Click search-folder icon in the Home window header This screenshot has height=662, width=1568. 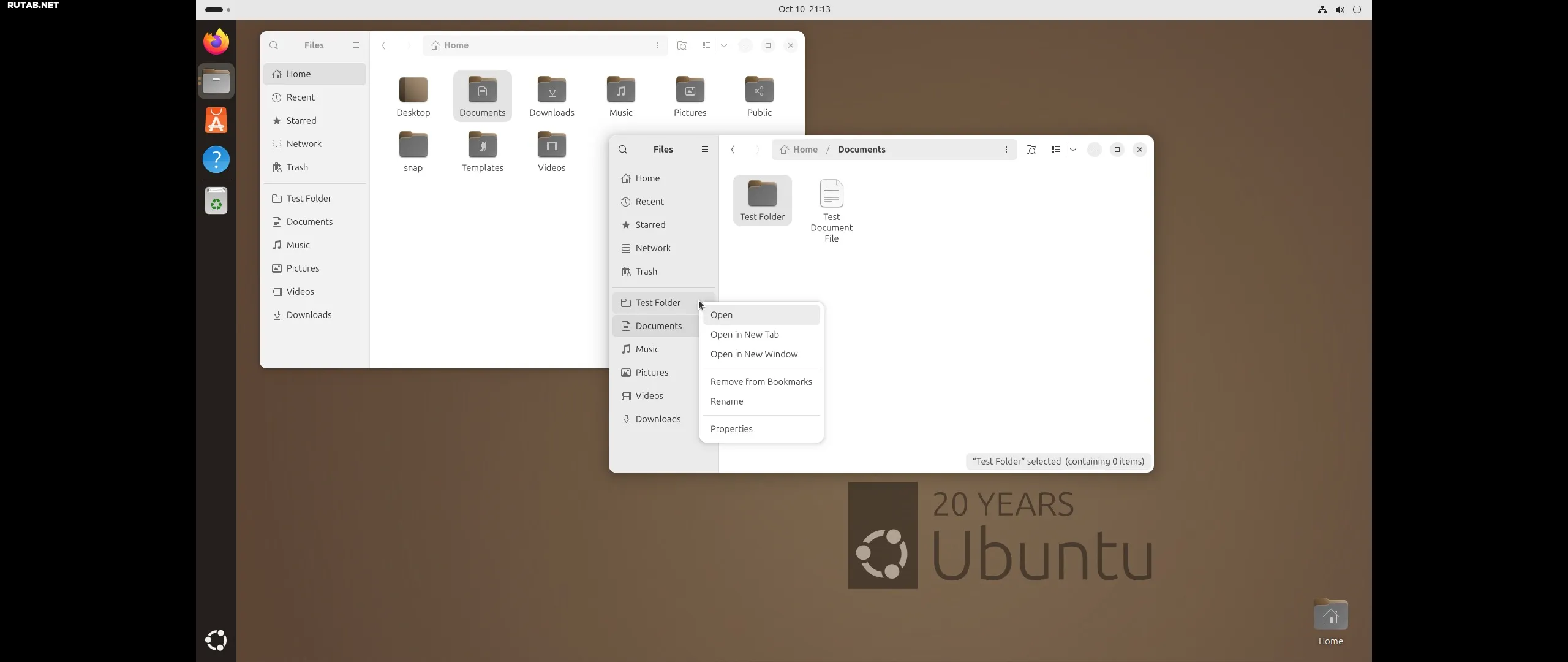(682, 45)
